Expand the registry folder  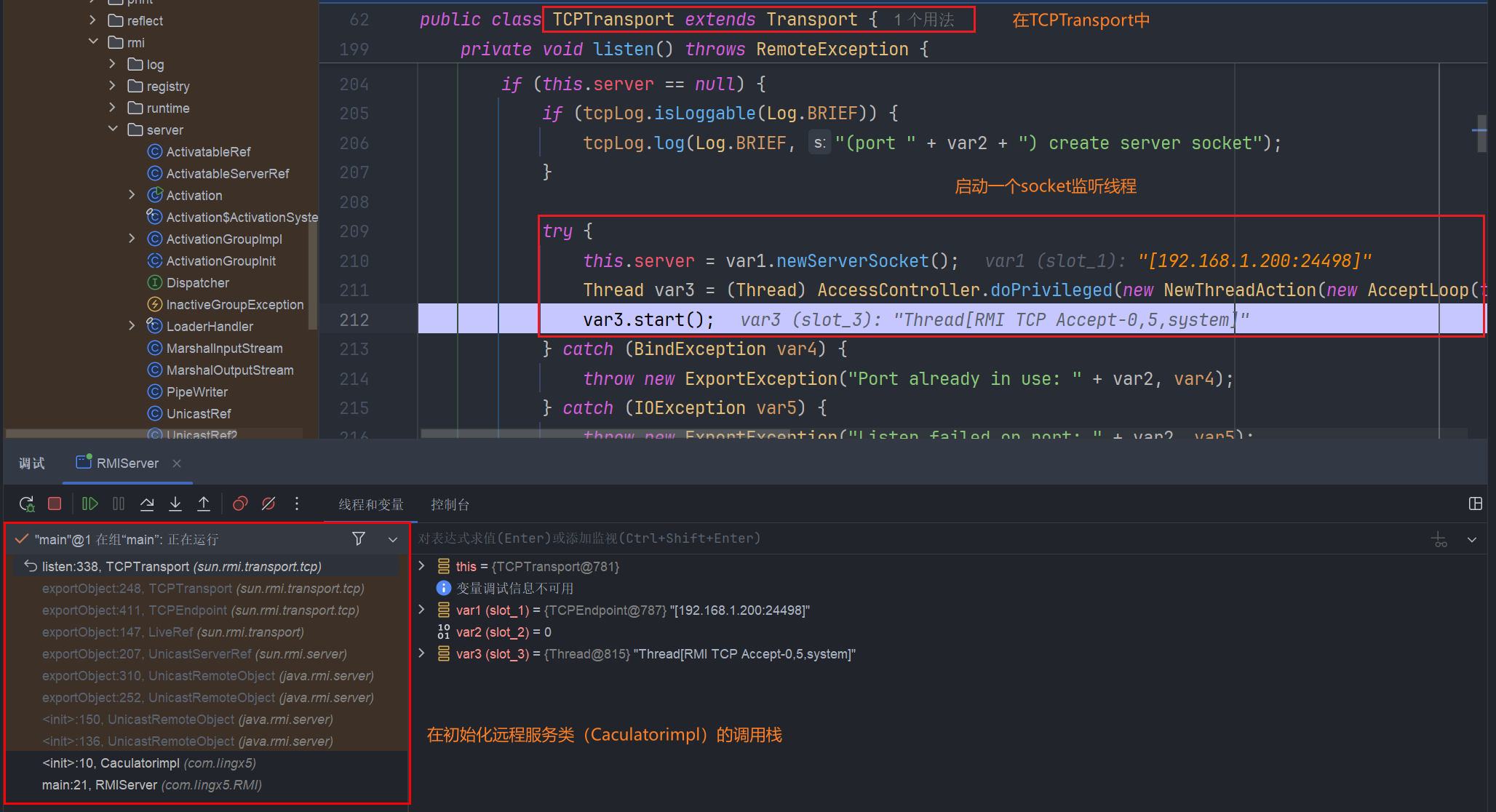point(113,85)
